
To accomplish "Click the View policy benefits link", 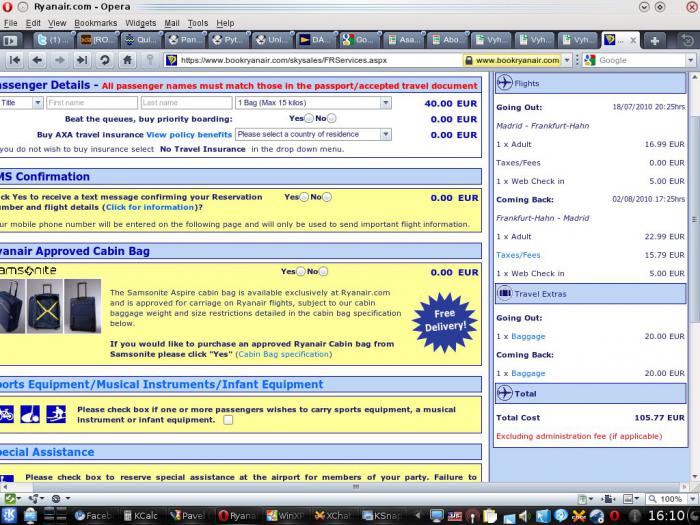I will click(x=189, y=134).
